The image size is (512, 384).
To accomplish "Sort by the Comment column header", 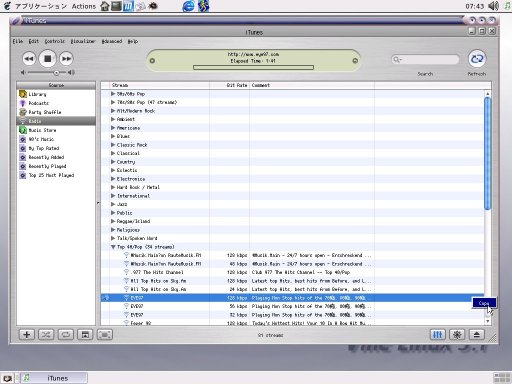I will (x=312, y=85).
